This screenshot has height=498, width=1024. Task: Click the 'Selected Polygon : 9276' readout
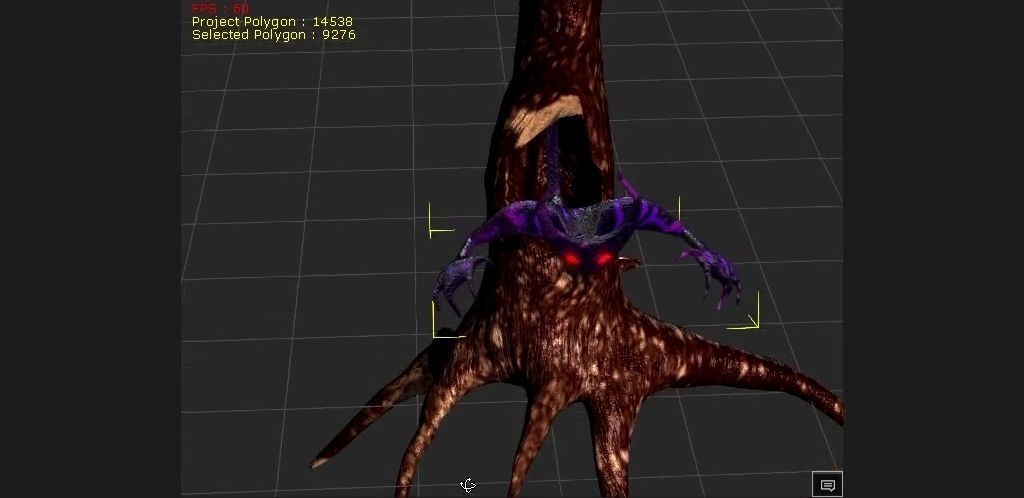274,35
